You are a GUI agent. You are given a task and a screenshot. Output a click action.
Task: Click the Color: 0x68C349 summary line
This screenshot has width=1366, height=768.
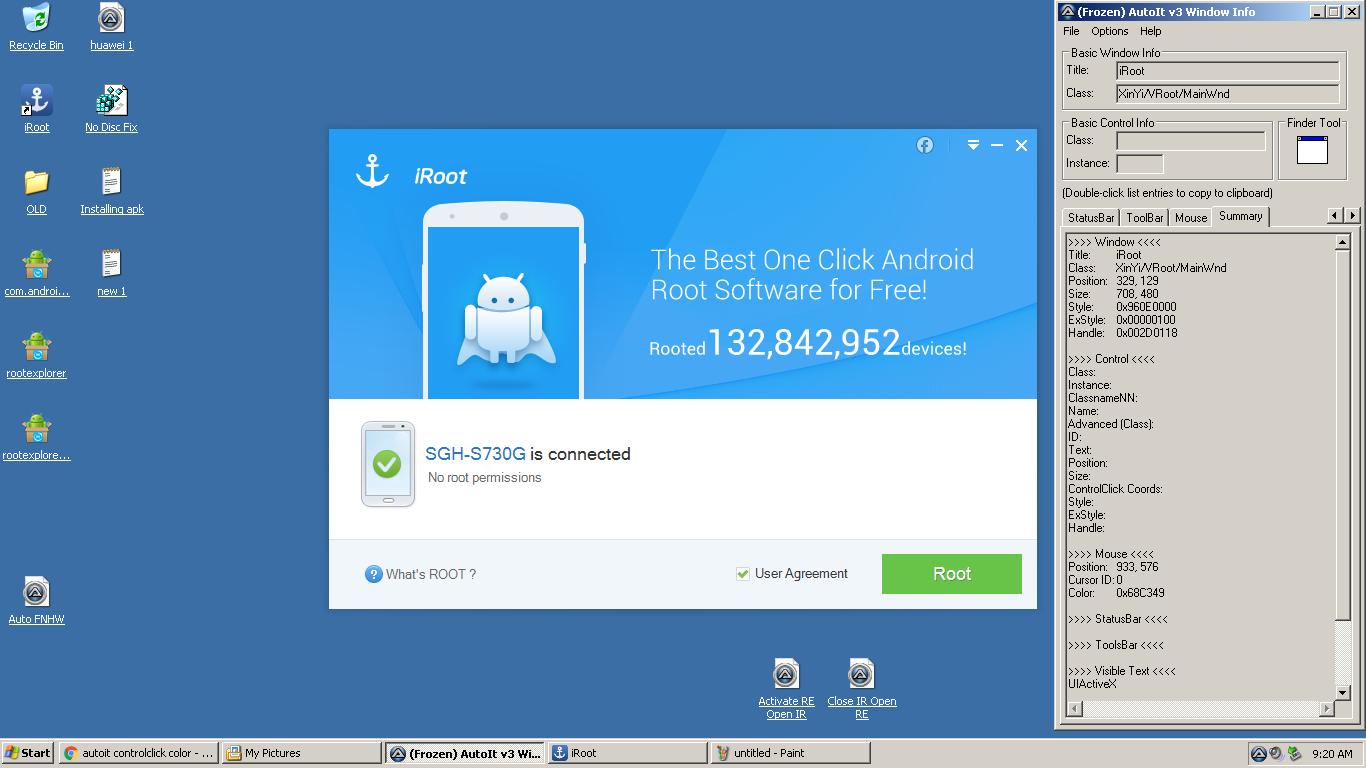click(x=1116, y=593)
